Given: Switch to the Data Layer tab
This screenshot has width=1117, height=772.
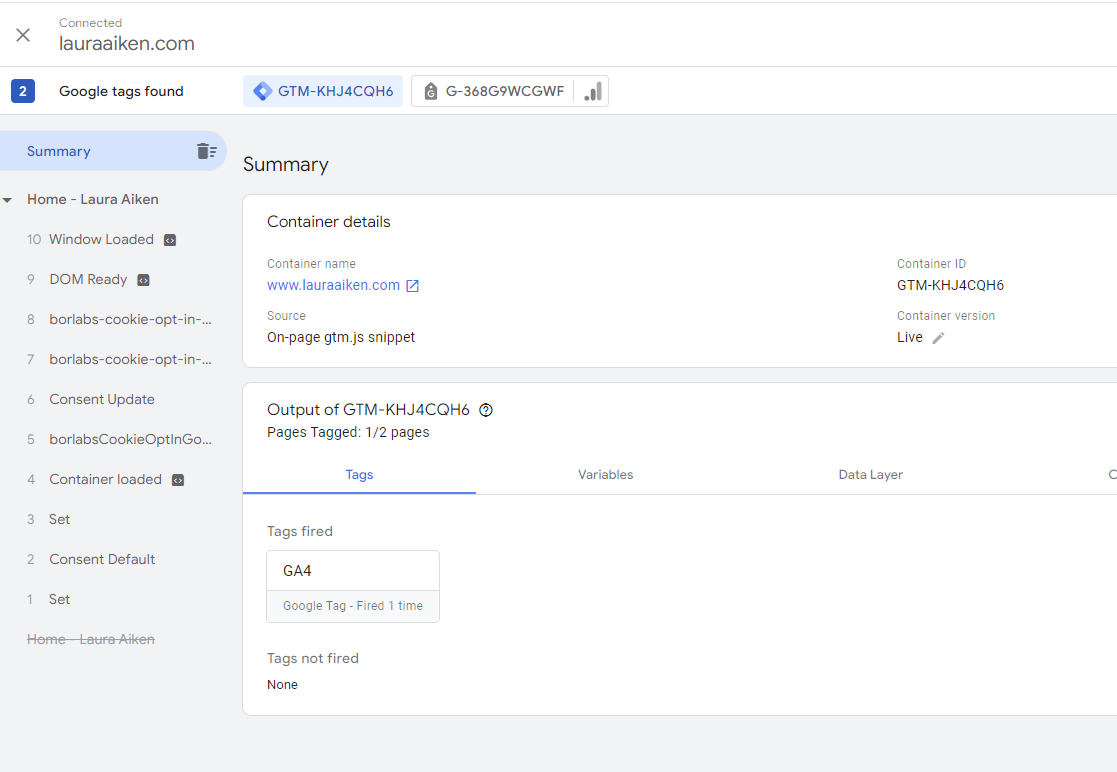Looking at the screenshot, I should click(x=870, y=475).
